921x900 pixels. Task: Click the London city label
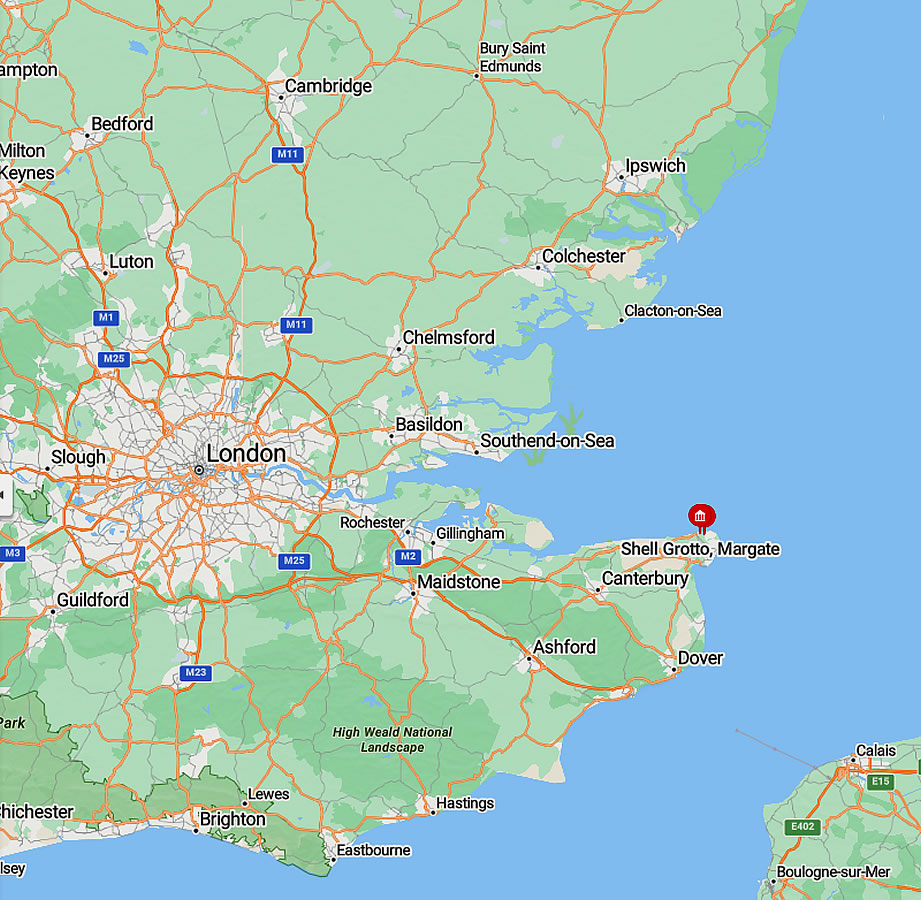[246, 454]
